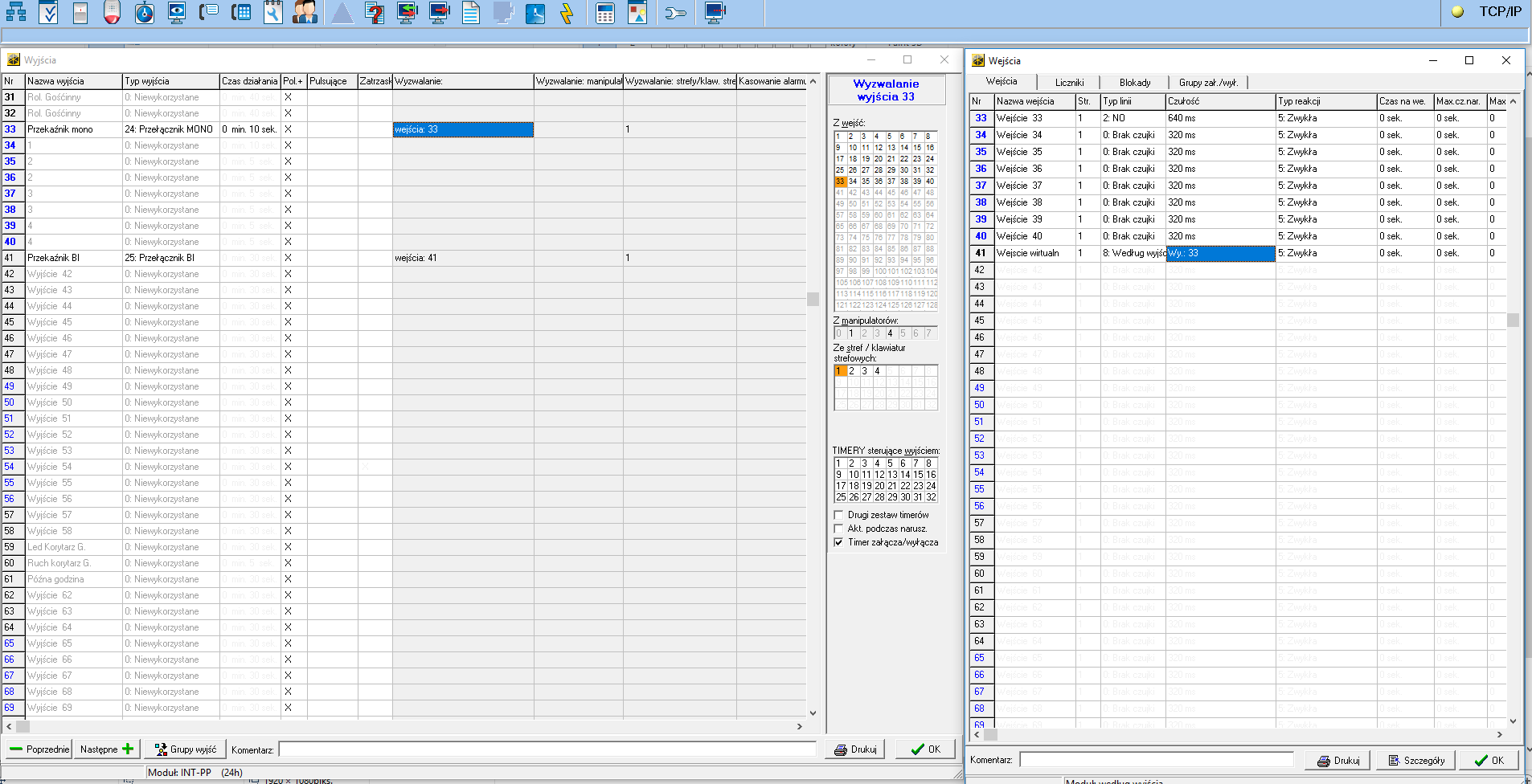
Task: Open the timers stopwatch icon
Action: coord(145,12)
